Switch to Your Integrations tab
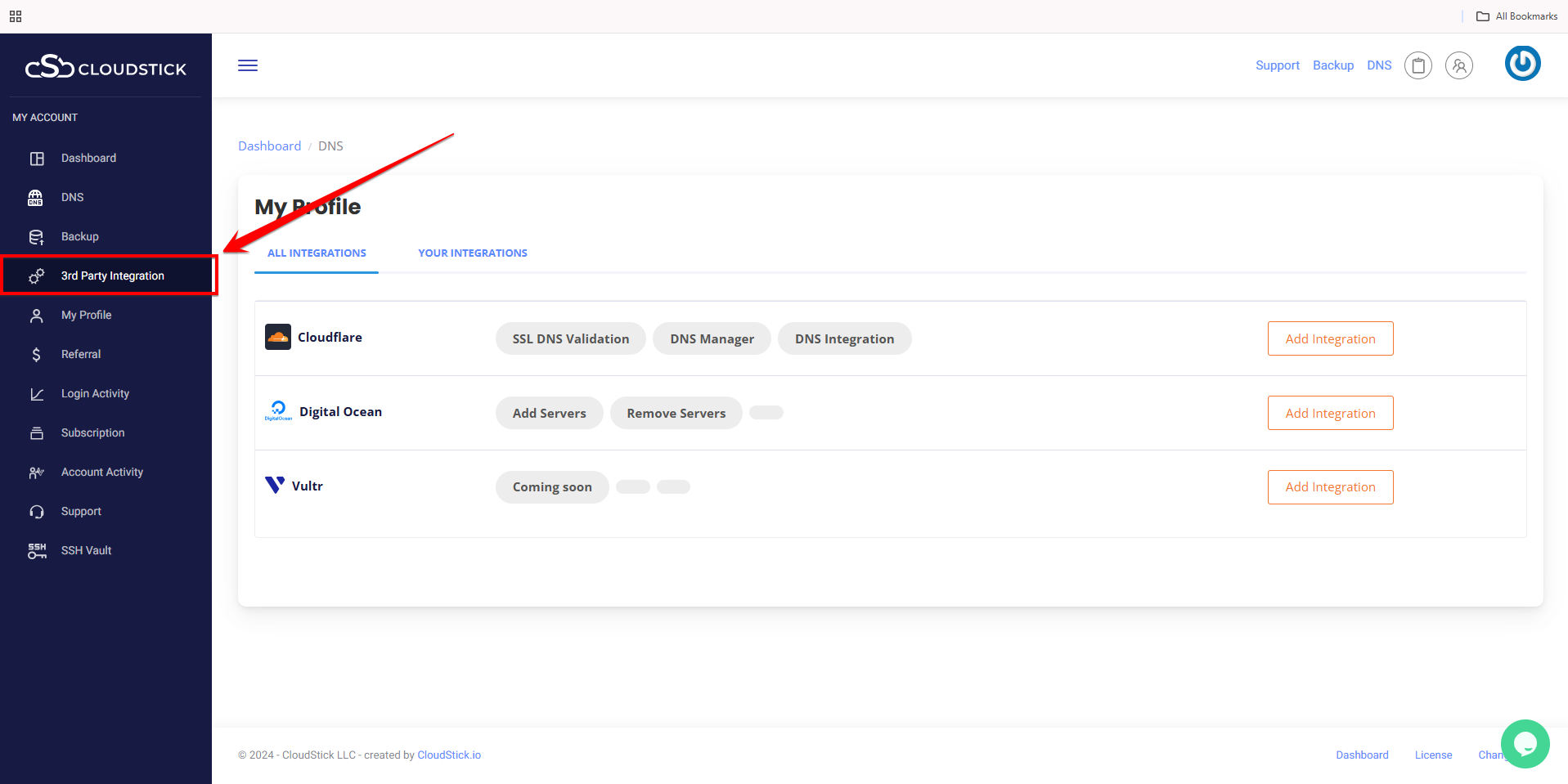Viewport: 1568px width, 784px height. 472,253
